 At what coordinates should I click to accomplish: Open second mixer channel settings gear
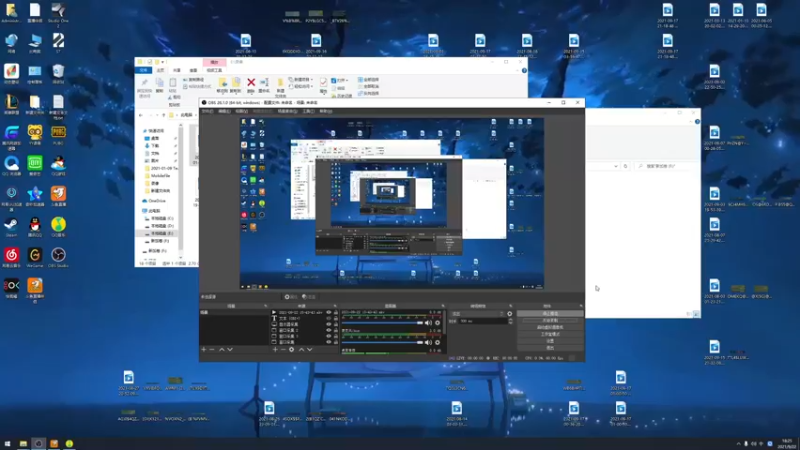coord(437,342)
